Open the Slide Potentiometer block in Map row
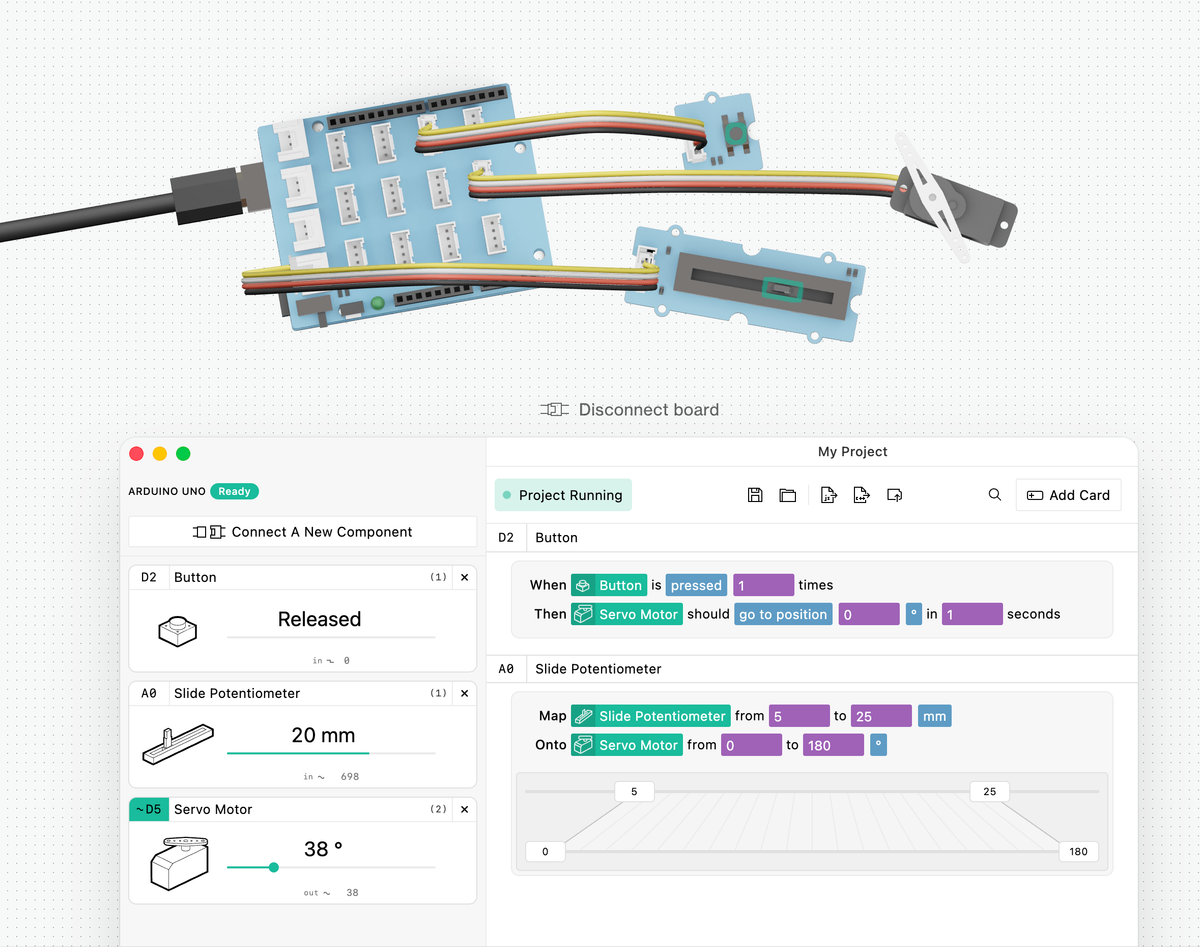The height and width of the screenshot is (947, 1200). point(651,716)
